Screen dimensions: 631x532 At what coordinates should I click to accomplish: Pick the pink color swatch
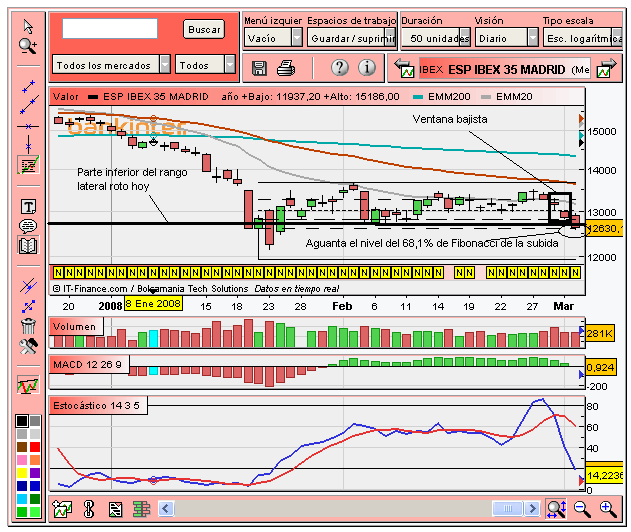coord(22,460)
